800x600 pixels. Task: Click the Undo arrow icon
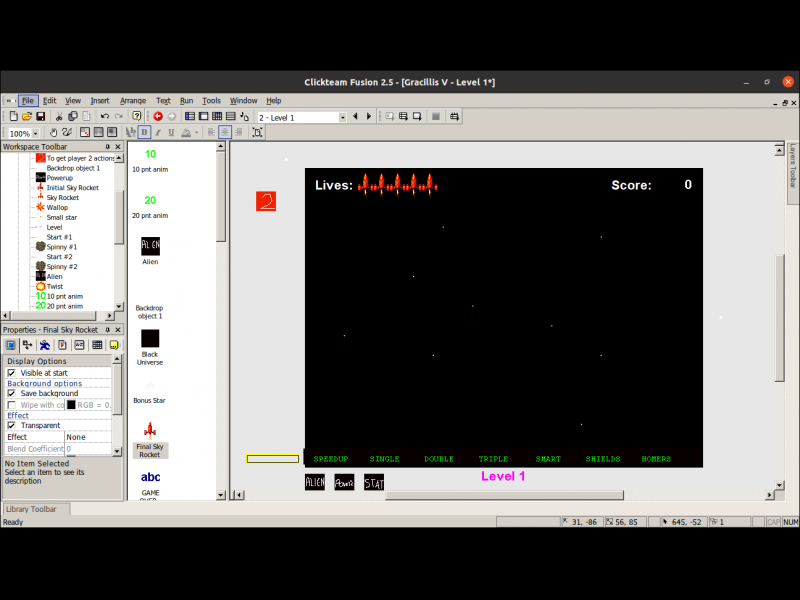(x=105, y=117)
